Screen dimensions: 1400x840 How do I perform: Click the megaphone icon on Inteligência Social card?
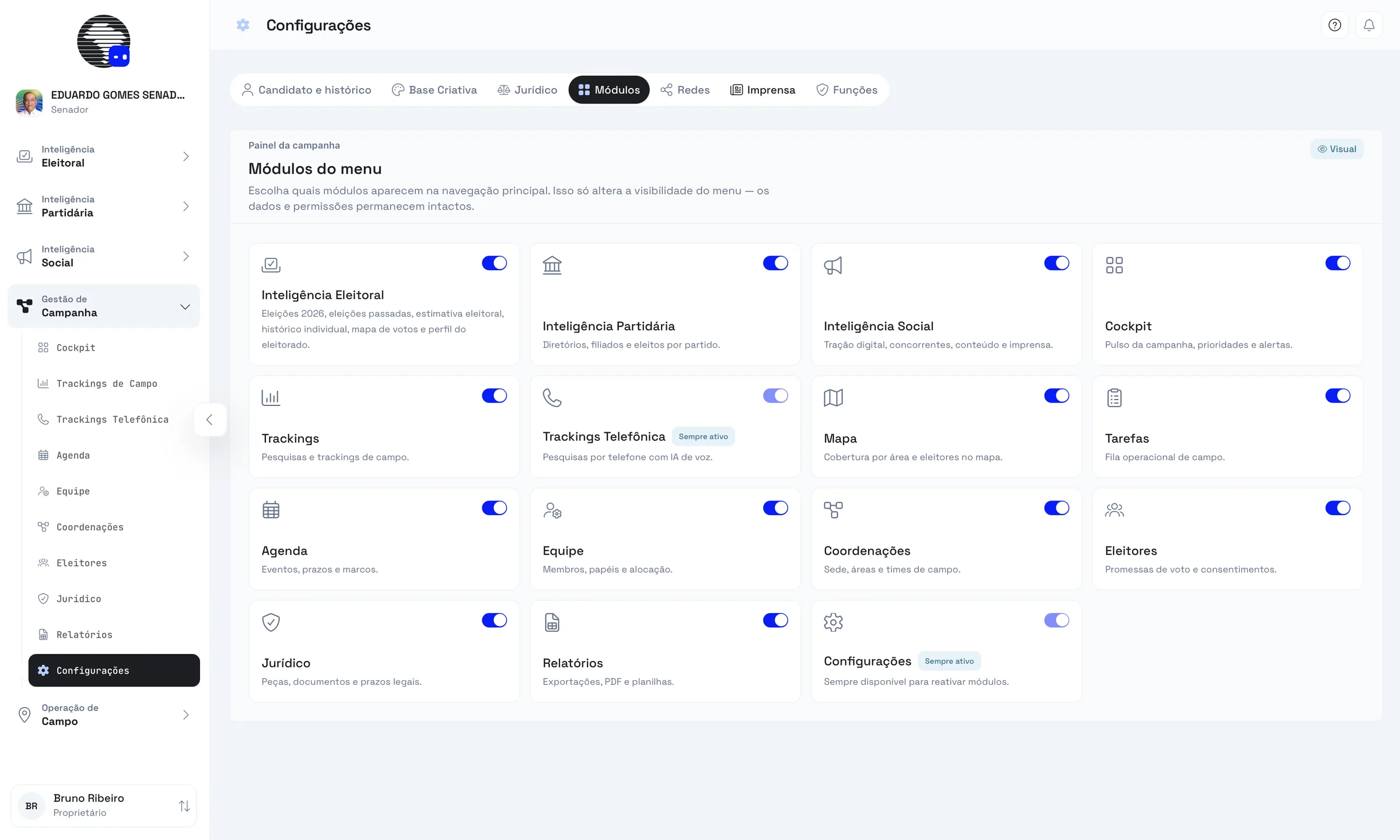pos(833,265)
